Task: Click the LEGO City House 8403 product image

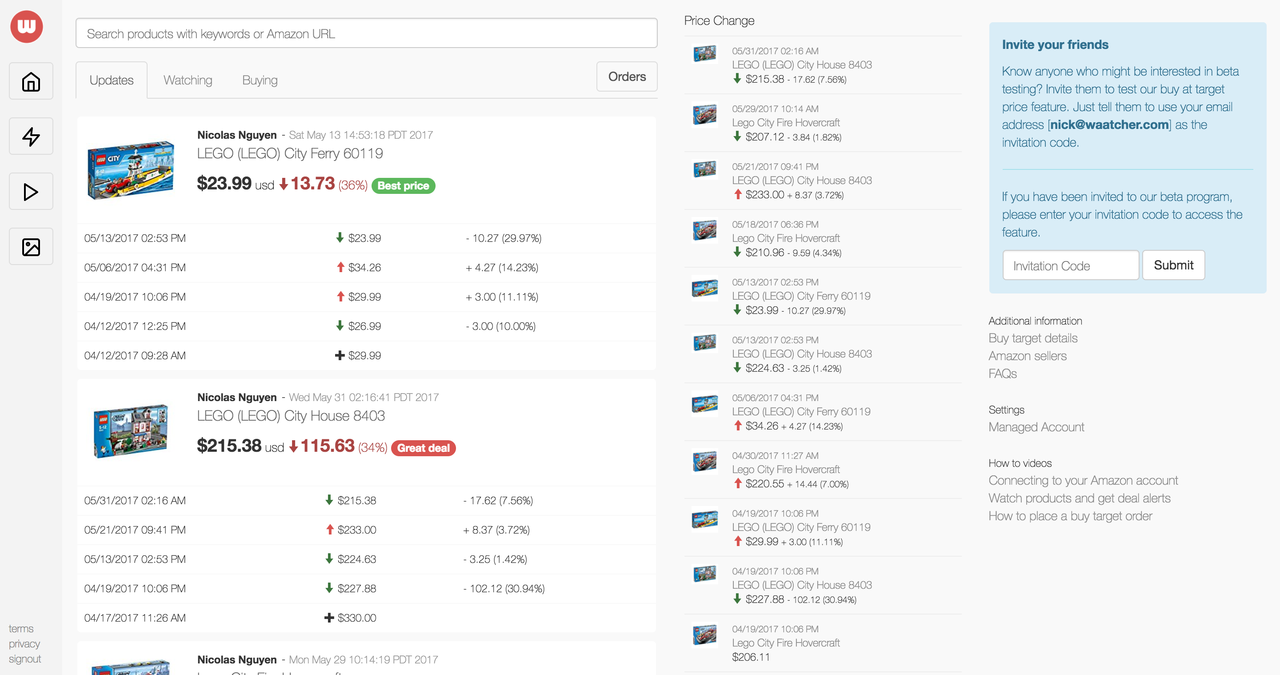Action: (131, 431)
